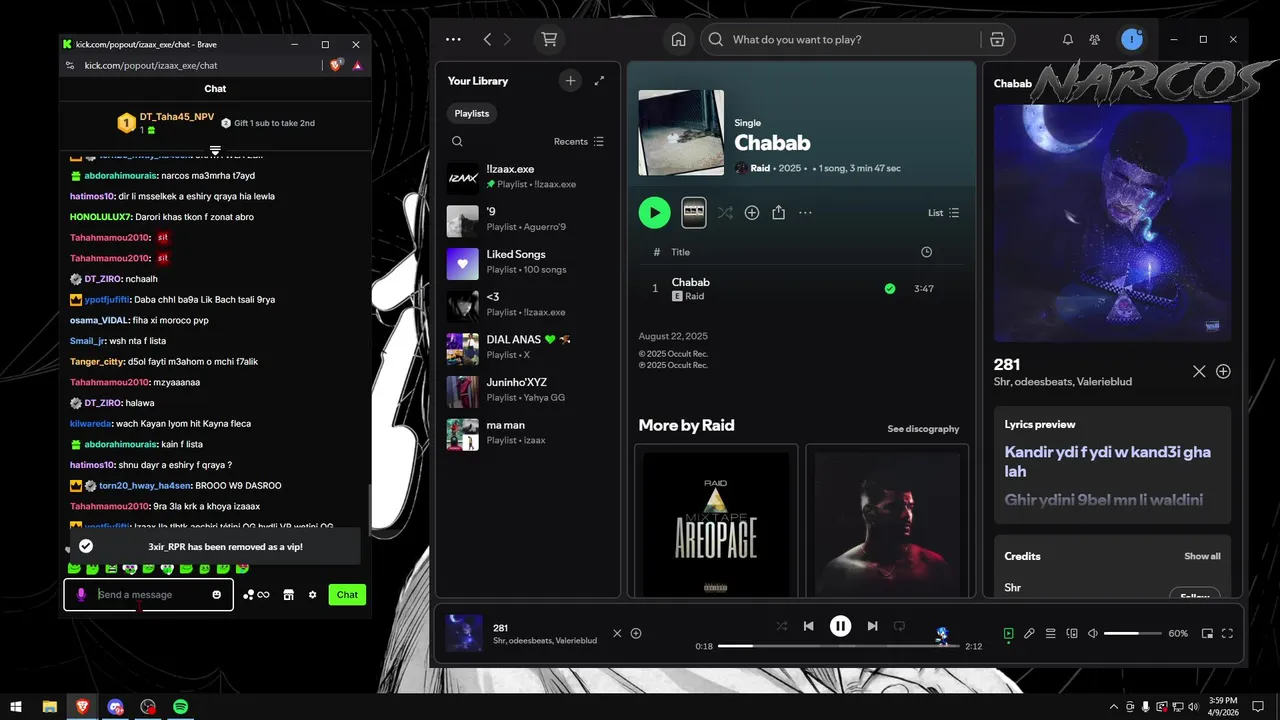The width and height of the screenshot is (1280, 720).
Task: Create a new playlist with plus button
Action: (570, 81)
